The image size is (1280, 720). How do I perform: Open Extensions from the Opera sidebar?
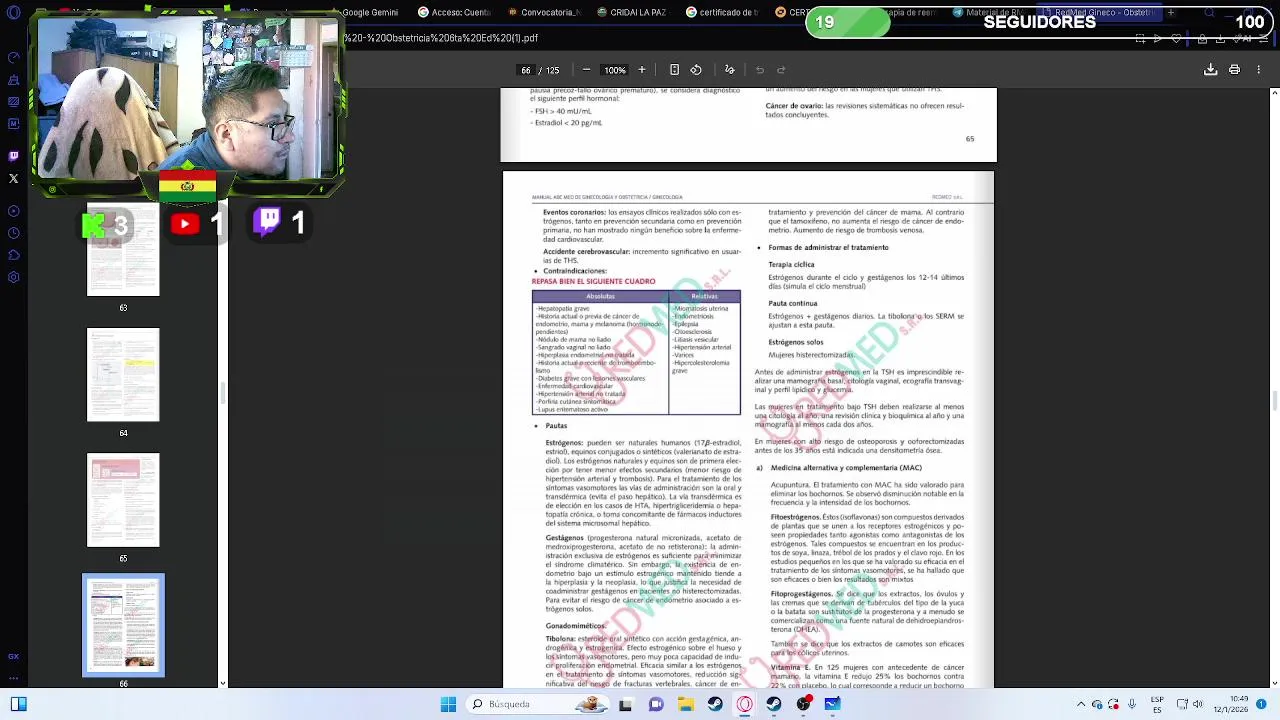(13, 256)
